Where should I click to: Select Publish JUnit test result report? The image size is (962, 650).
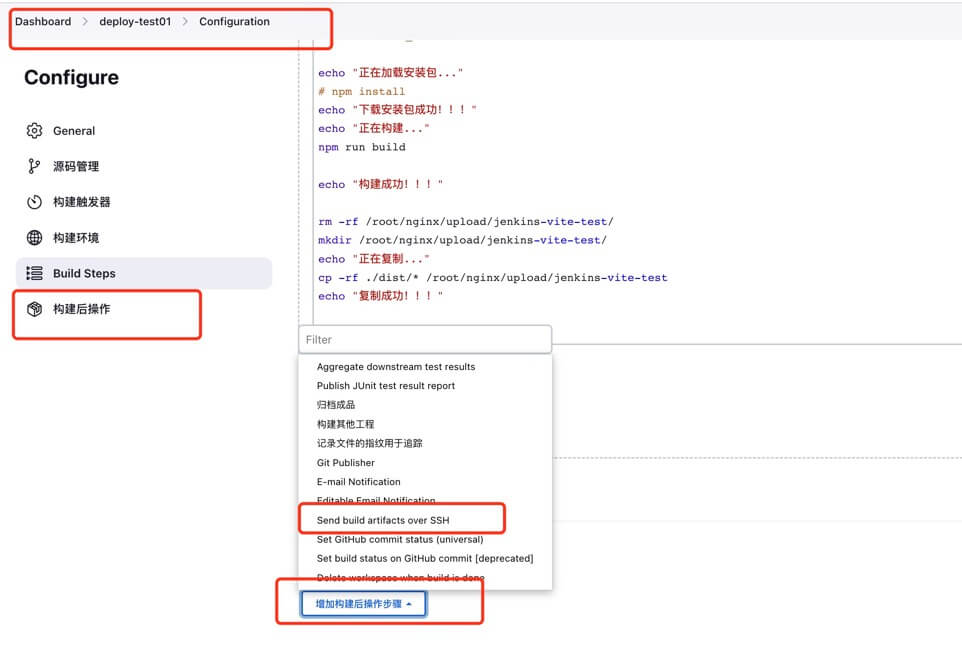pyautogui.click(x=386, y=386)
